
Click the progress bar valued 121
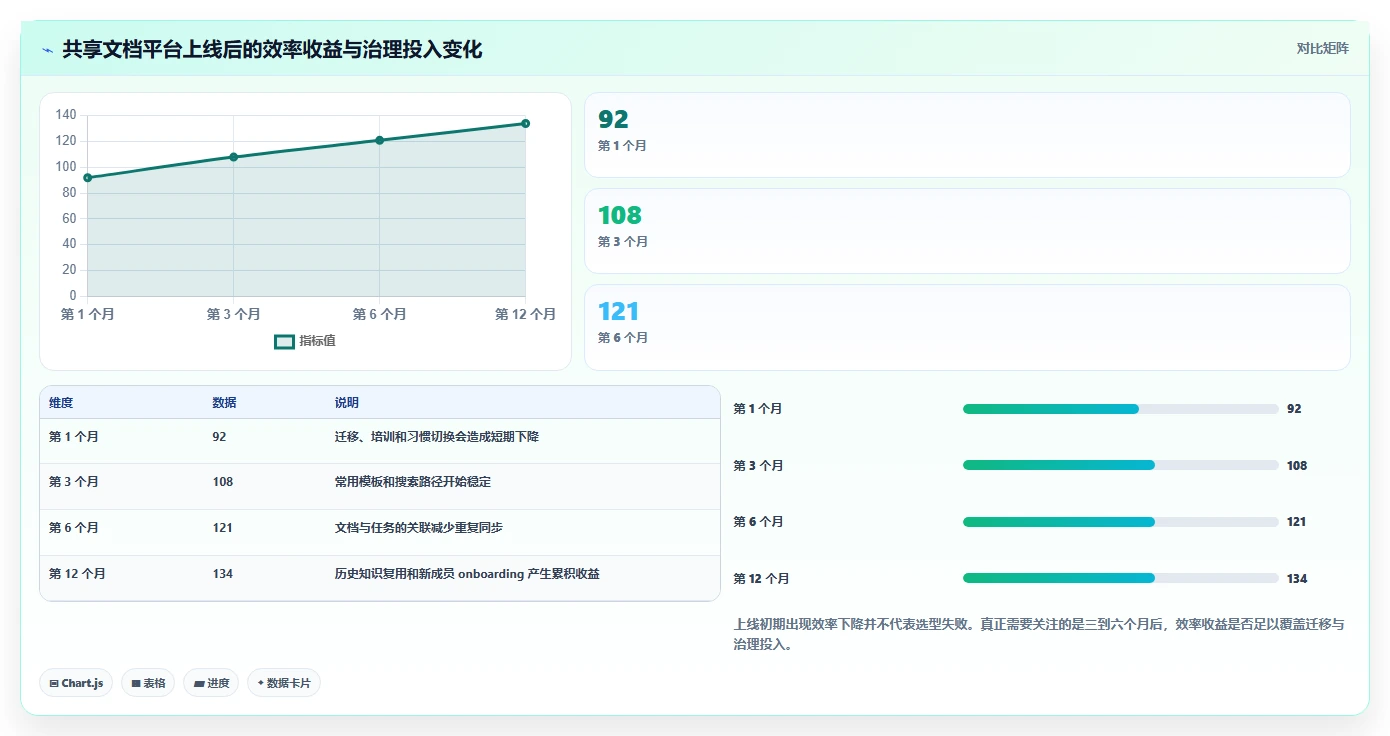pos(1120,522)
